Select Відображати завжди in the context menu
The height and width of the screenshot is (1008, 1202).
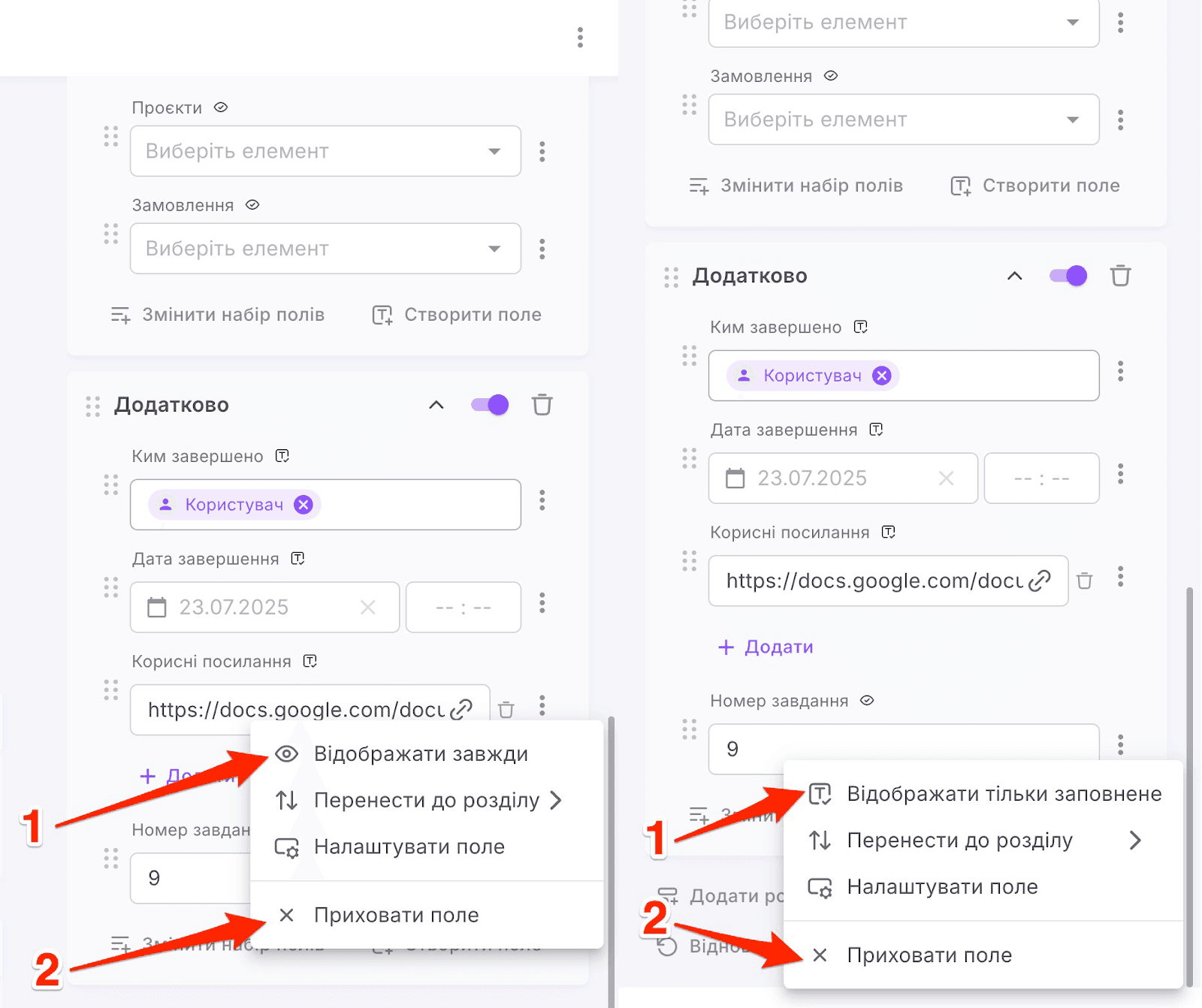point(421,753)
